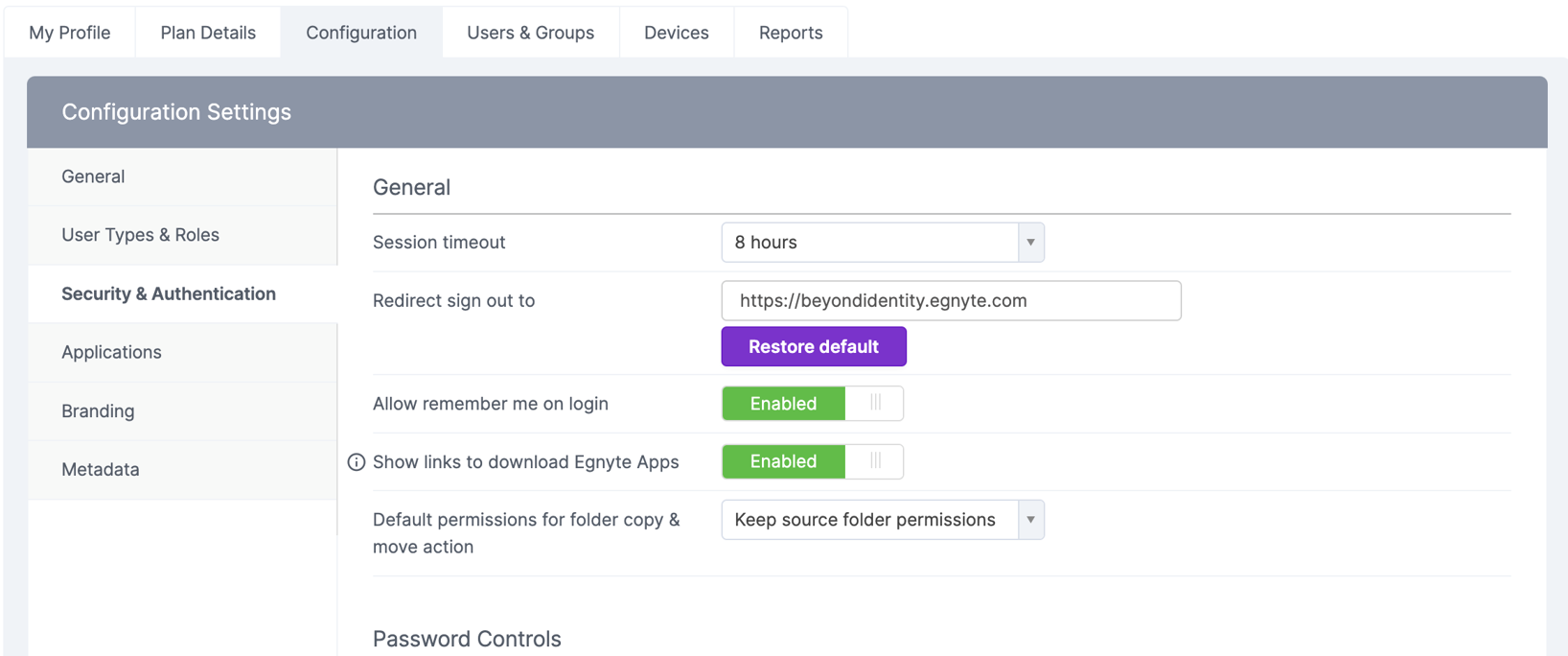Screen dimensions: 1568x656
Task: Click info icon beside Show links to download
Action: click(x=356, y=462)
